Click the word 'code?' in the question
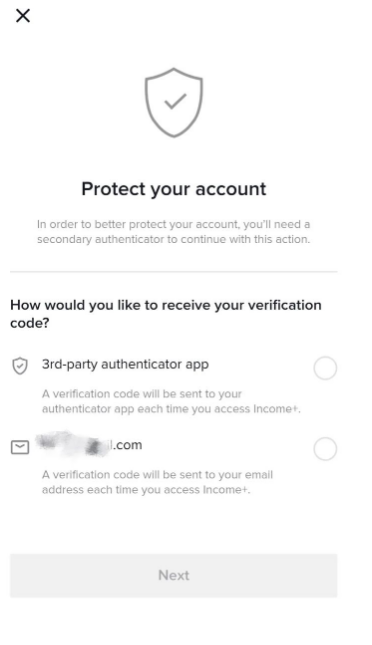372x645 pixels. (30, 323)
